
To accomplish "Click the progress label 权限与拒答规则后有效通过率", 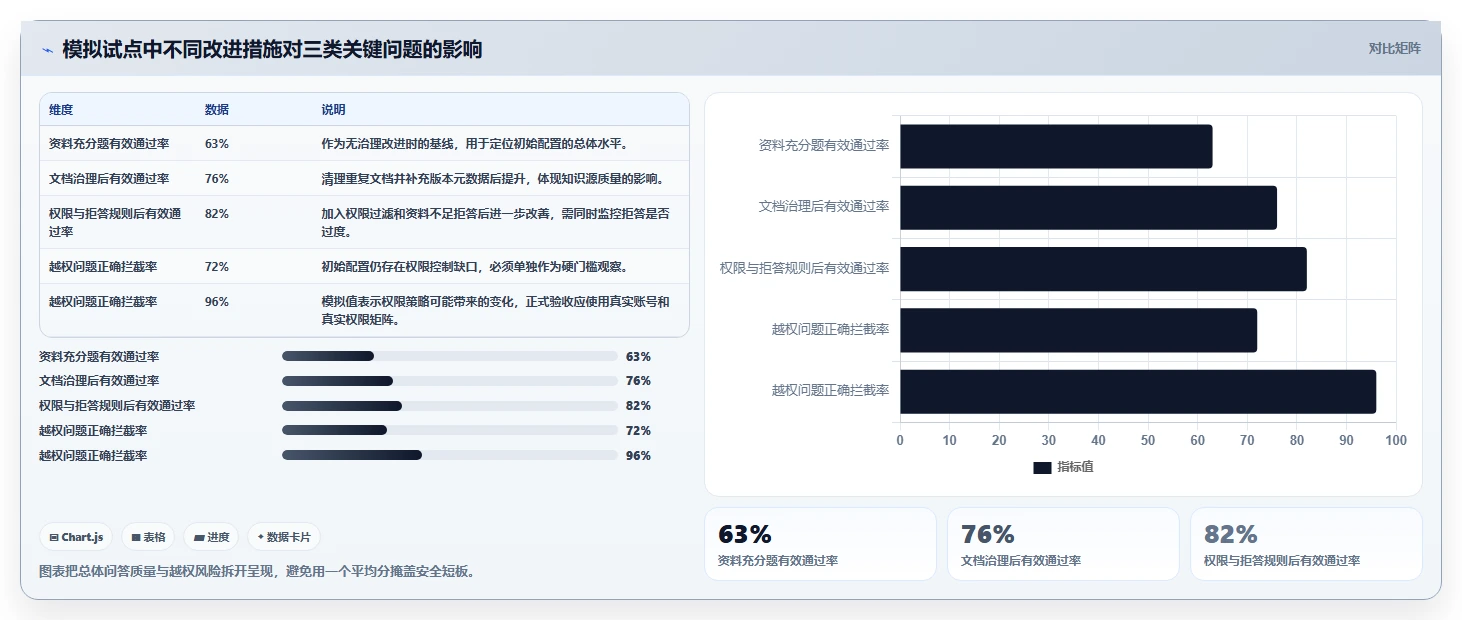I will coord(117,406).
